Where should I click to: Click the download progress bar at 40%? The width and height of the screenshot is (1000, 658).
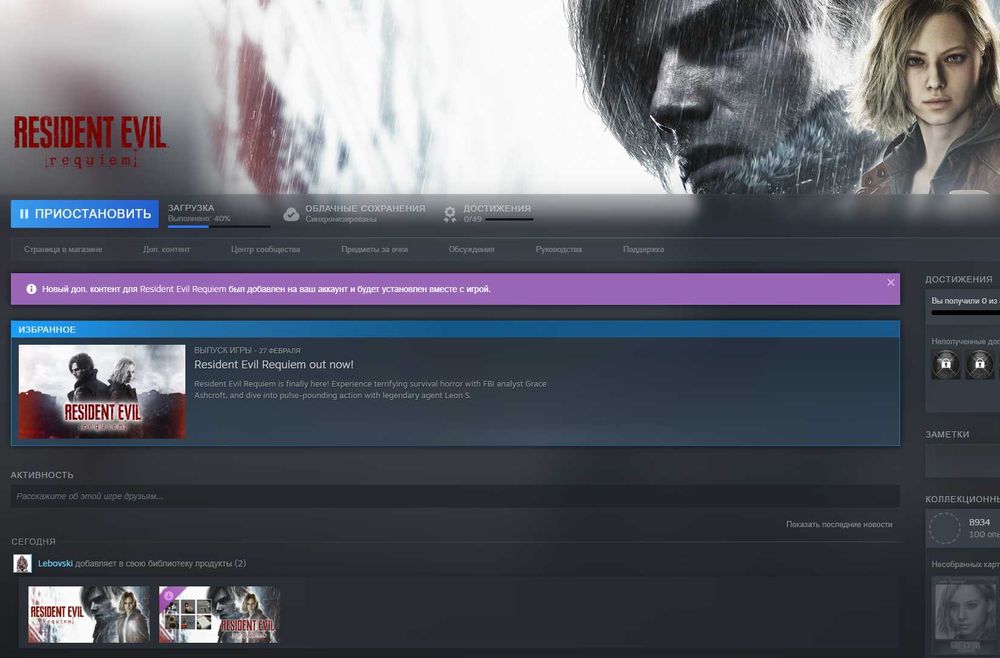(219, 226)
